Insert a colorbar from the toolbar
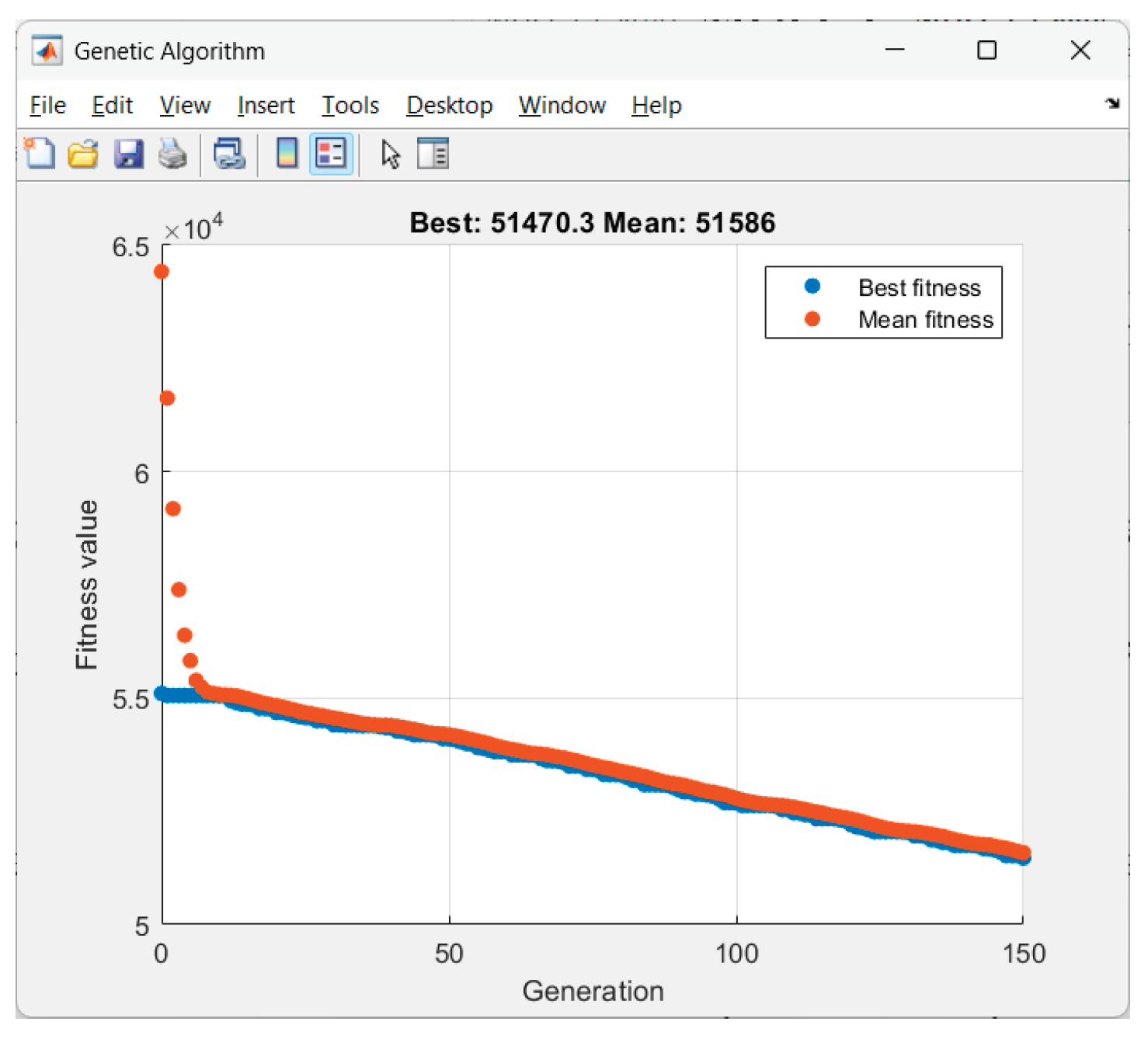 [x=287, y=154]
